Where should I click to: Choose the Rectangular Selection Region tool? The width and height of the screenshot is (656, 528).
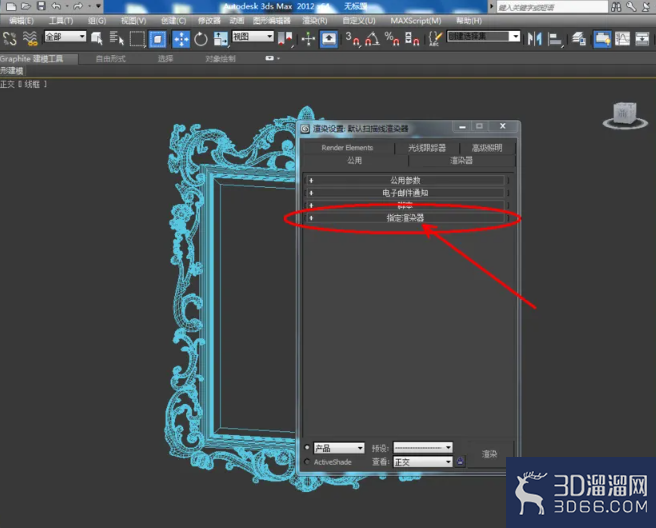(x=137, y=39)
